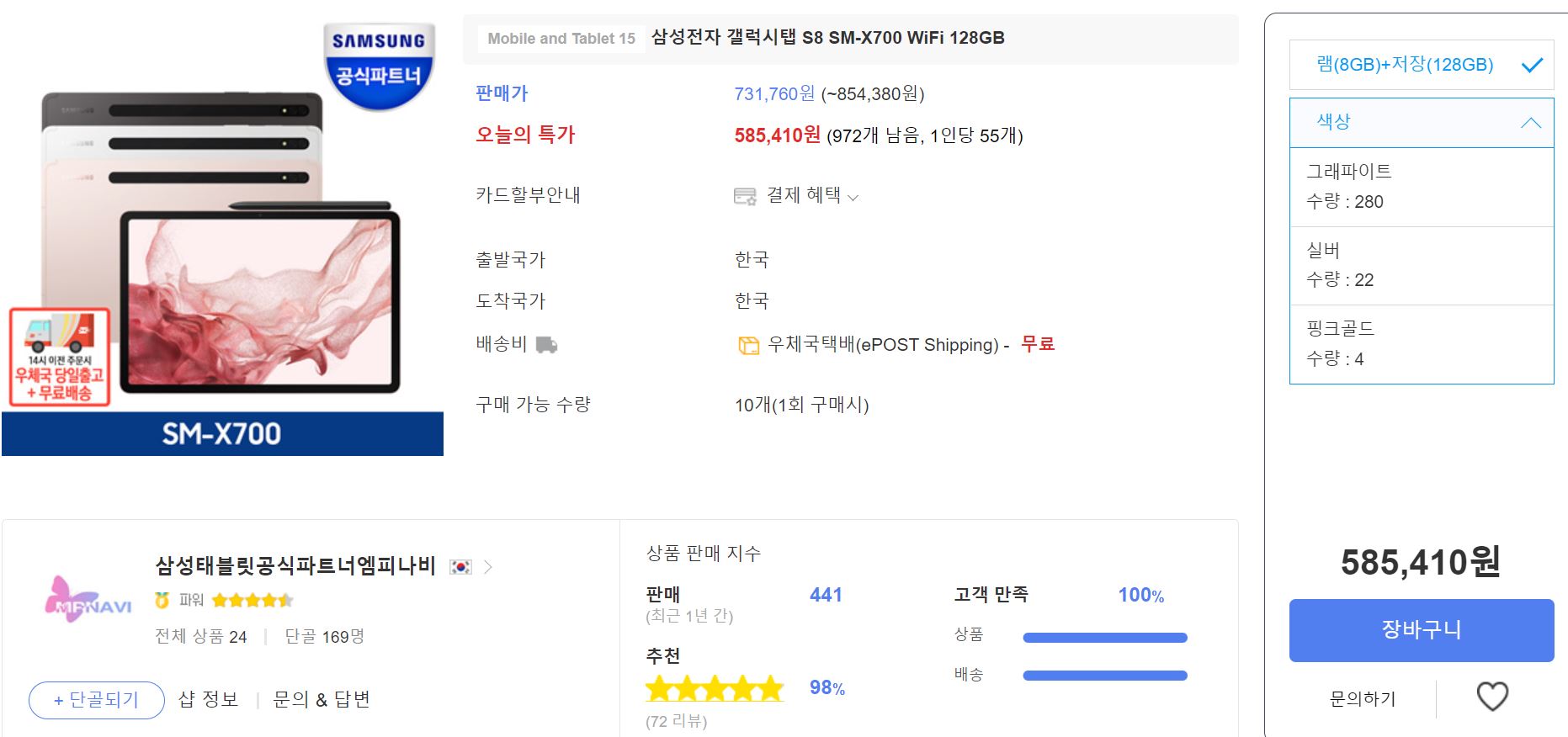Click the delivery truck icon beside 배송비
Viewport: 1568px width, 737px height.
546,345
